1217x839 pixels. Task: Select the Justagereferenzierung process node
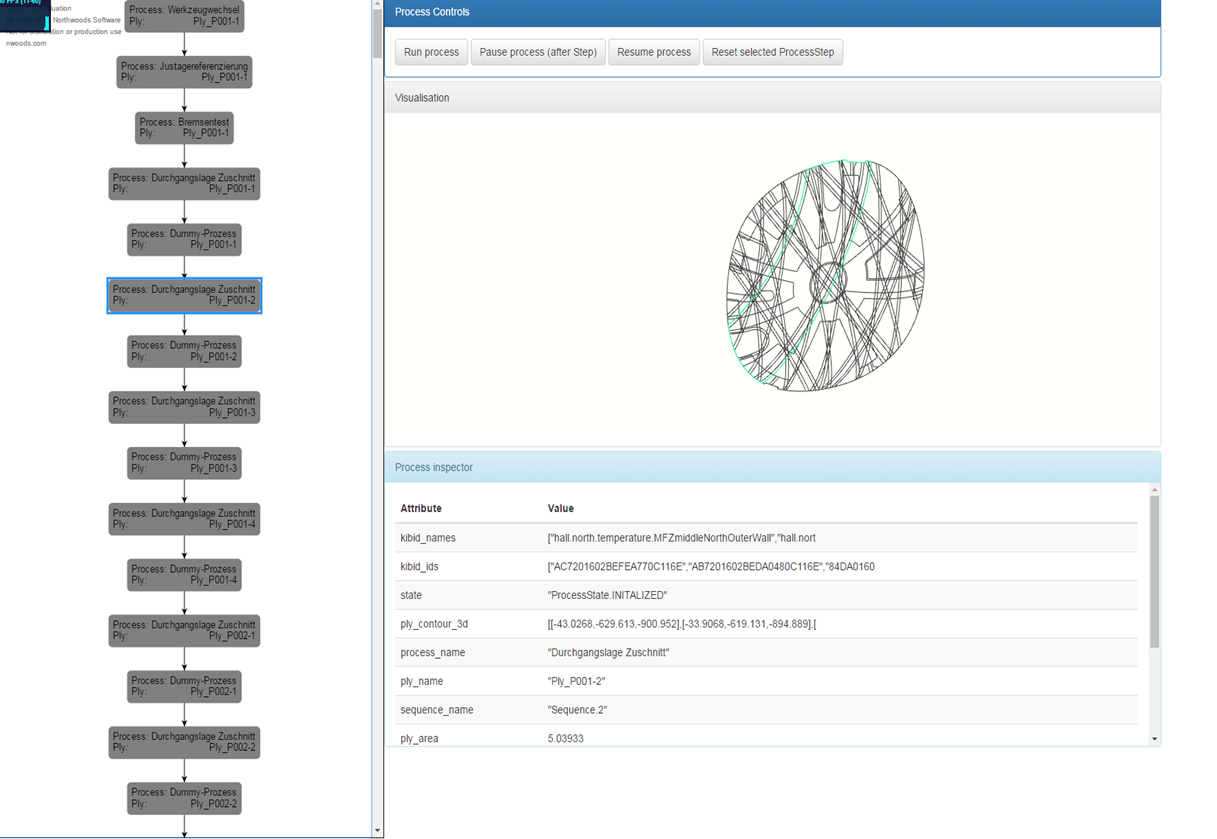point(183,72)
